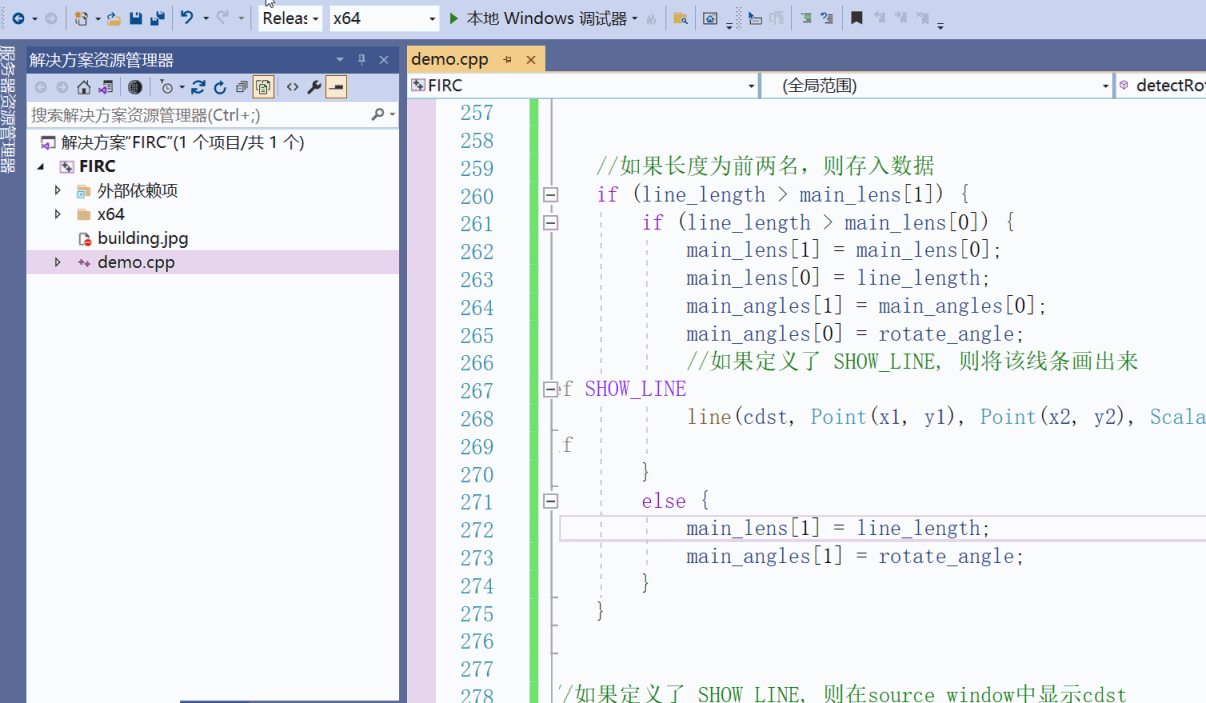Select demo.cpp file in Solution Explorer

click(136, 262)
